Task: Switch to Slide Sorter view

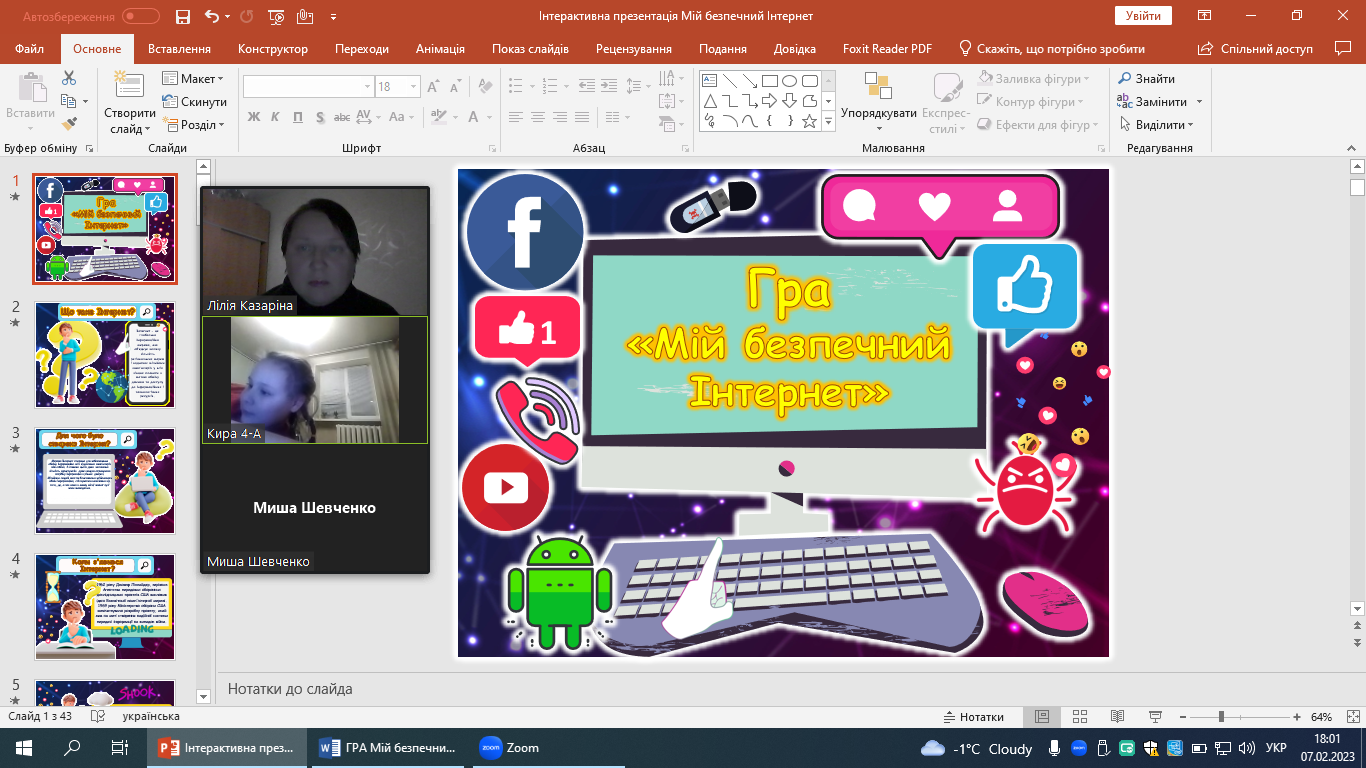Action: (1079, 717)
